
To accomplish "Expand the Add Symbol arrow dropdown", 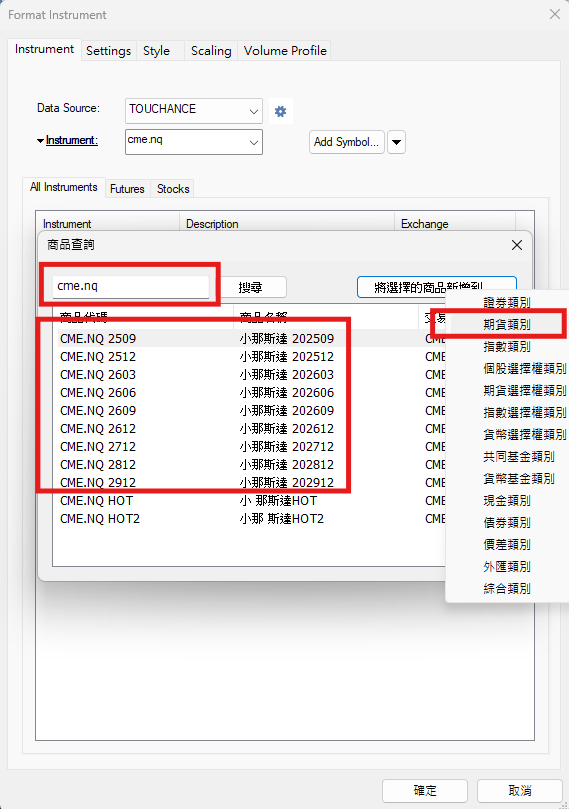I will tap(396, 142).
